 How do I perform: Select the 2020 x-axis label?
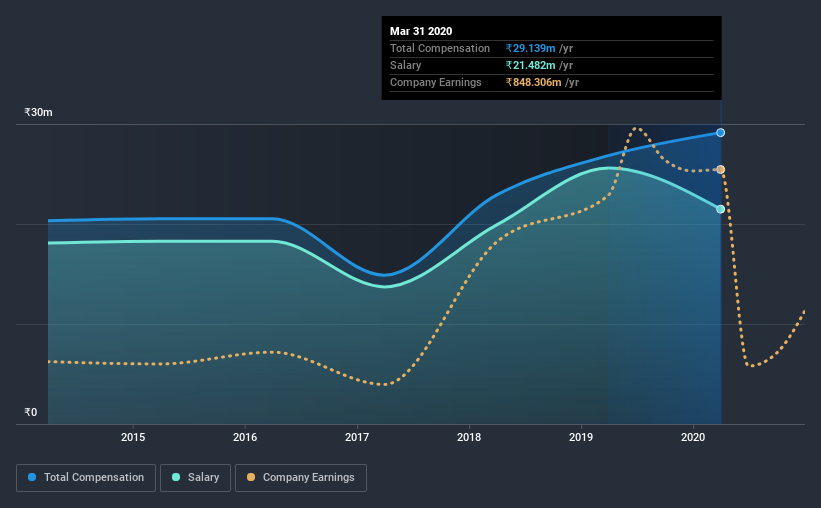(x=693, y=437)
